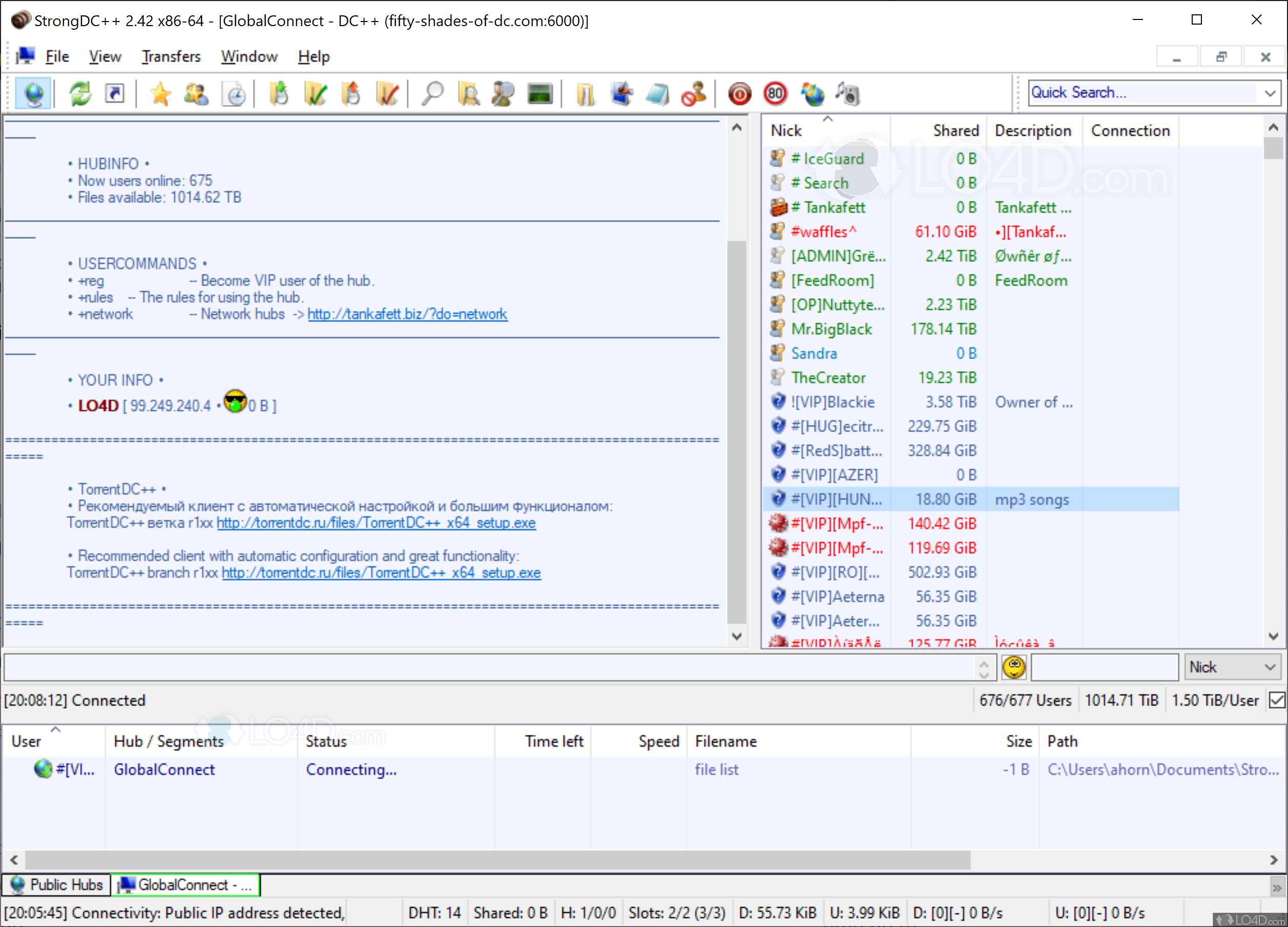Reconnect to the hub using the refresh icon
The height and width of the screenshot is (927, 1288).
pyautogui.click(x=79, y=93)
